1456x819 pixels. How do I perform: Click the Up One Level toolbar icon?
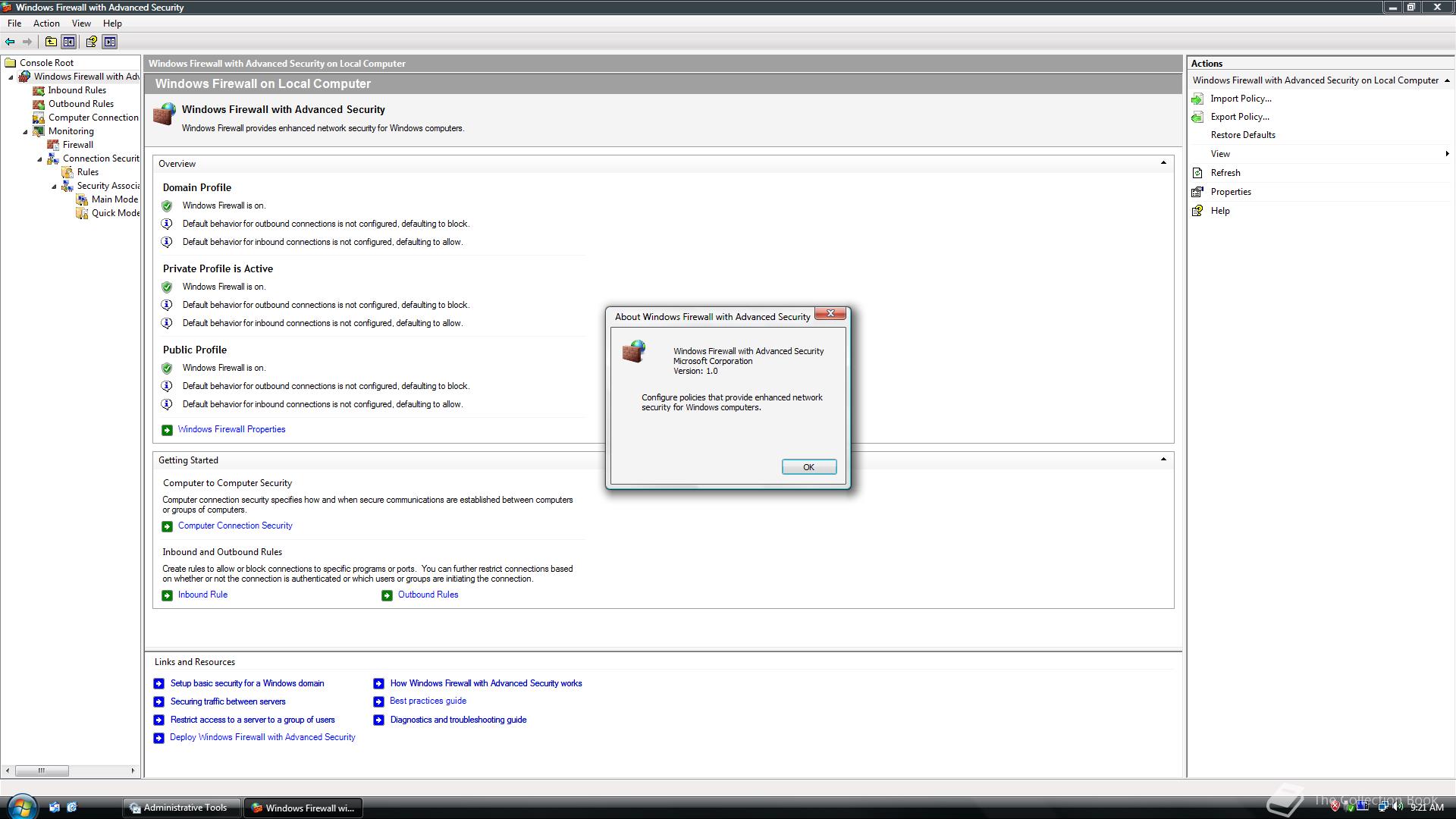(51, 42)
